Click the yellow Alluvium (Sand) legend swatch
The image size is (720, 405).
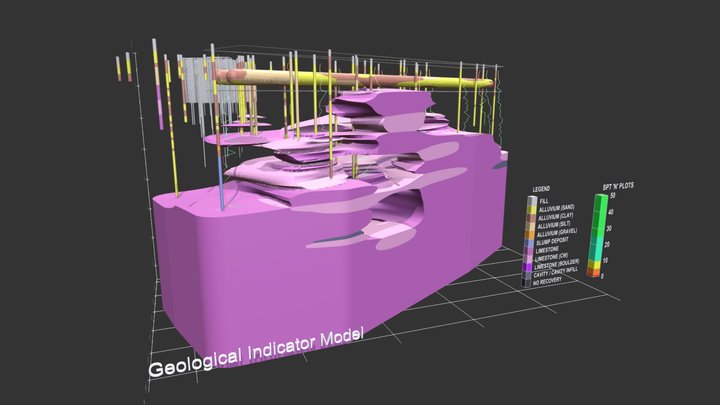pyautogui.click(x=531, y=210)
